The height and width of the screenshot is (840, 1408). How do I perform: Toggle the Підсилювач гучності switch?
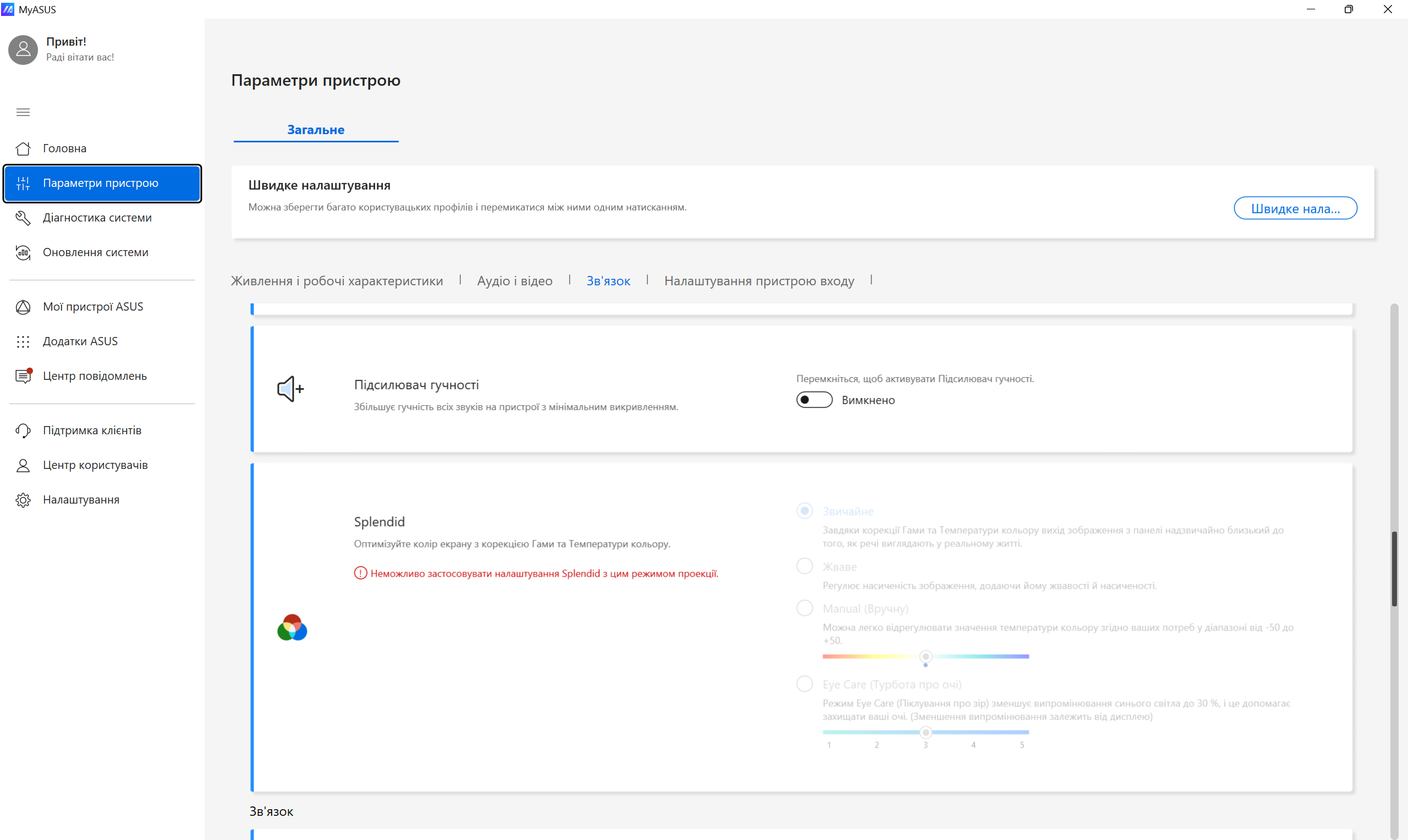[x=814, y=400]
